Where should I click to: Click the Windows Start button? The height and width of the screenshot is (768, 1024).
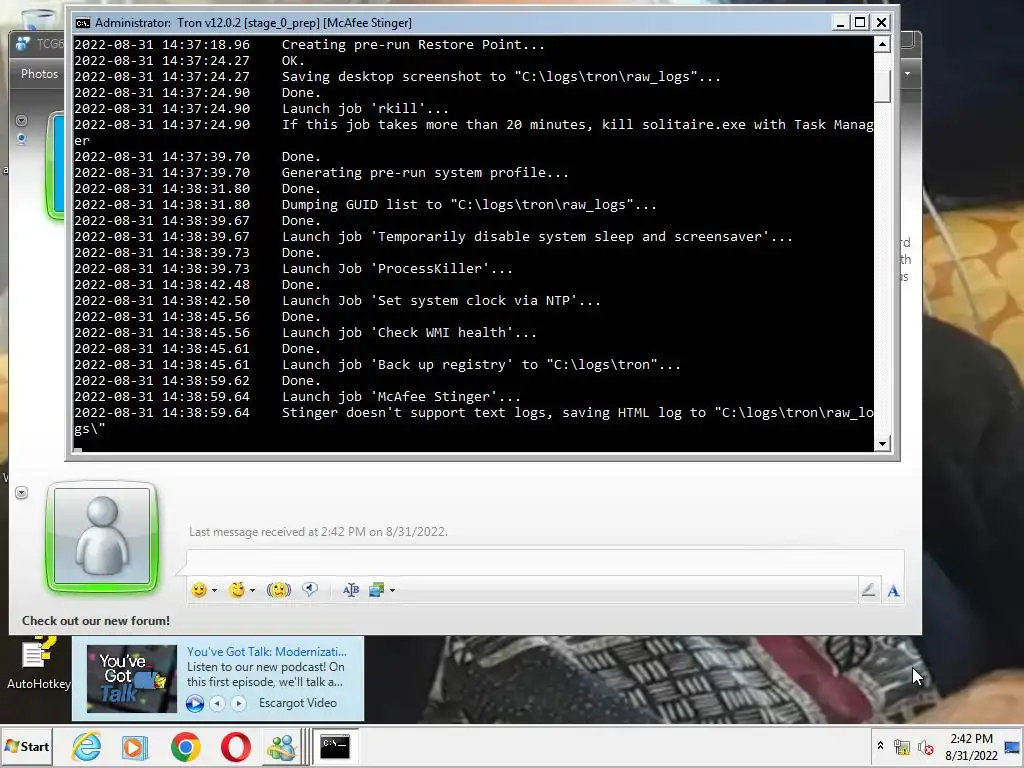(27, 746)
